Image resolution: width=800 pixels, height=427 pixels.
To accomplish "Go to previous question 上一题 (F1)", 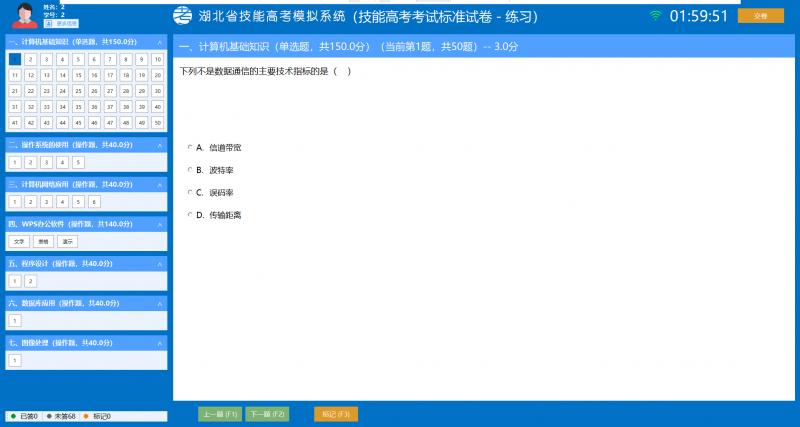I will point(220,414).
